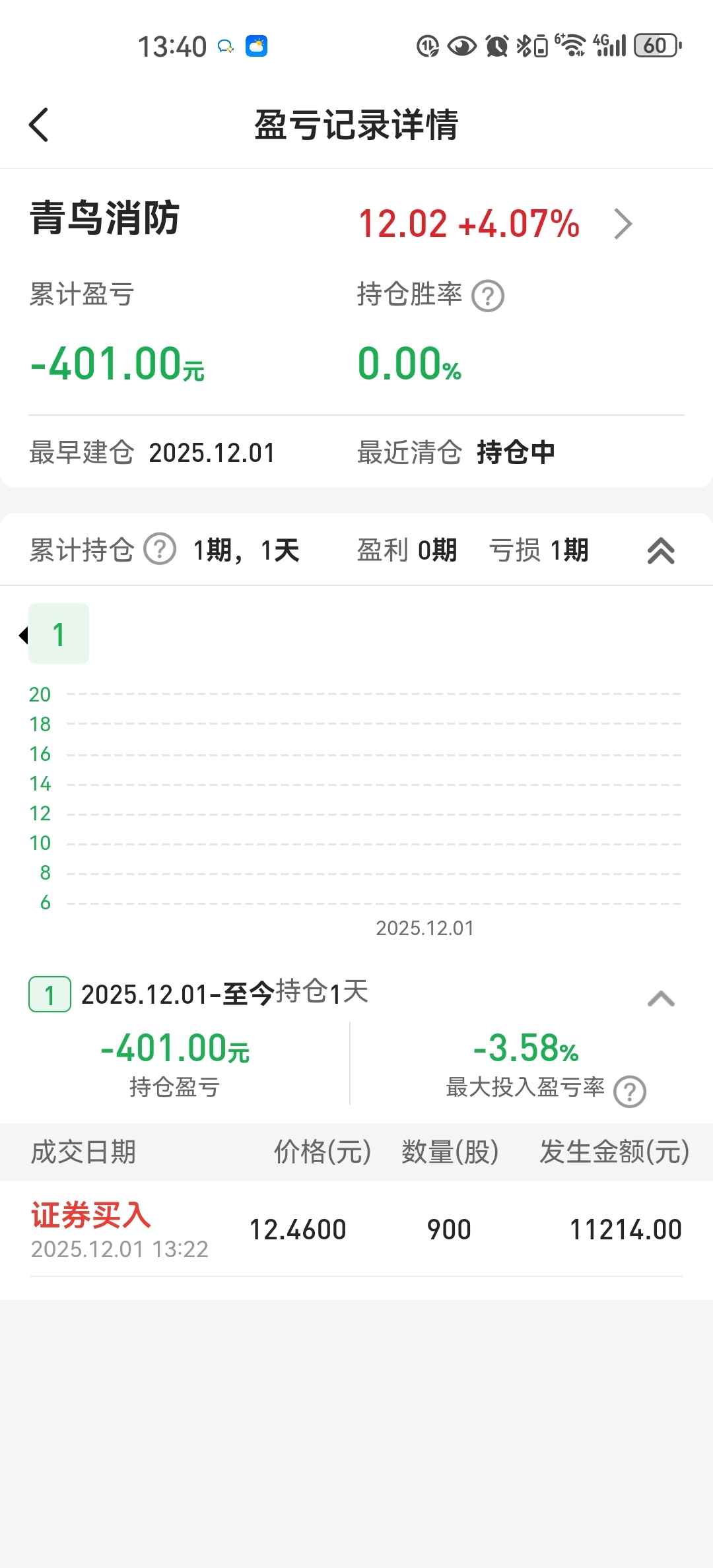Tap transaction time 2025.12.01 13:22
This screenshot has width=713, height=1568.
coord(119,1249)
